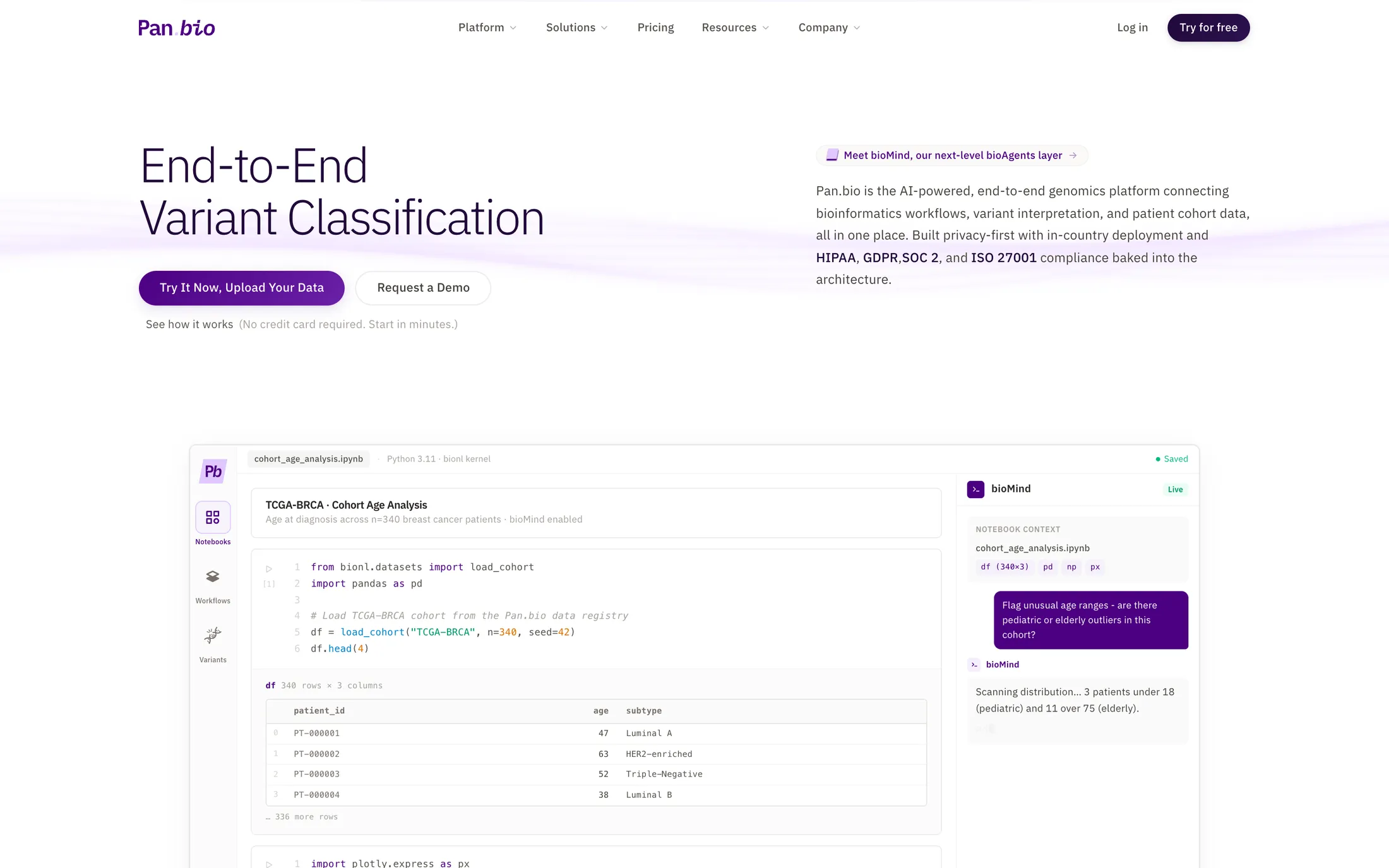Expand the Resources menu
The width and height of the screenshot is (1389, 868).
click(x=736, y=28)
